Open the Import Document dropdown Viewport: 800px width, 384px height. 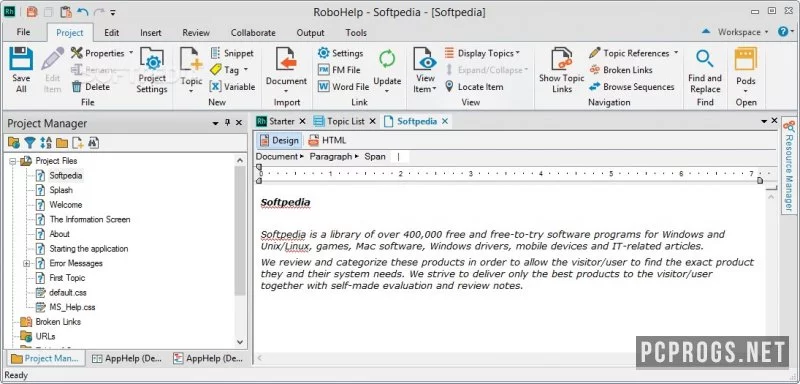click(286, 92)
